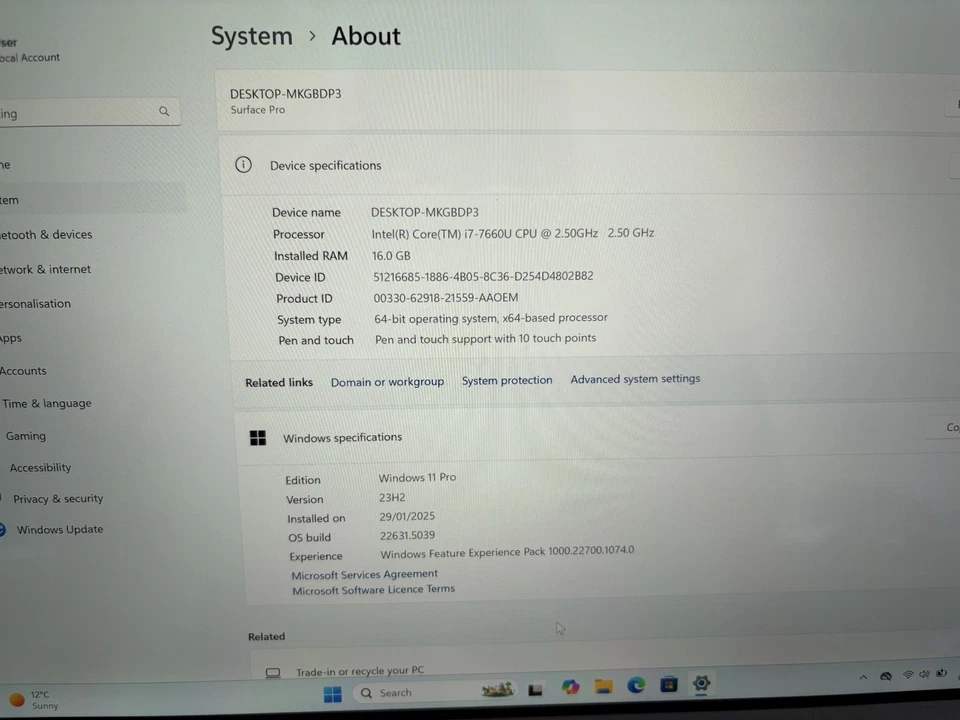
Task: Open Gaming settings from the sidebar
Action: pyautogui.click(x=25, y=435)
